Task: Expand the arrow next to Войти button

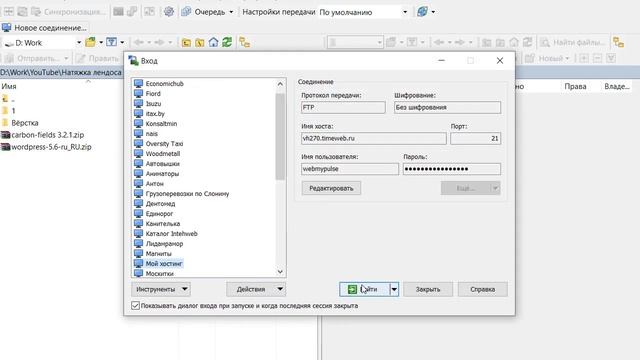Action: 394,289
